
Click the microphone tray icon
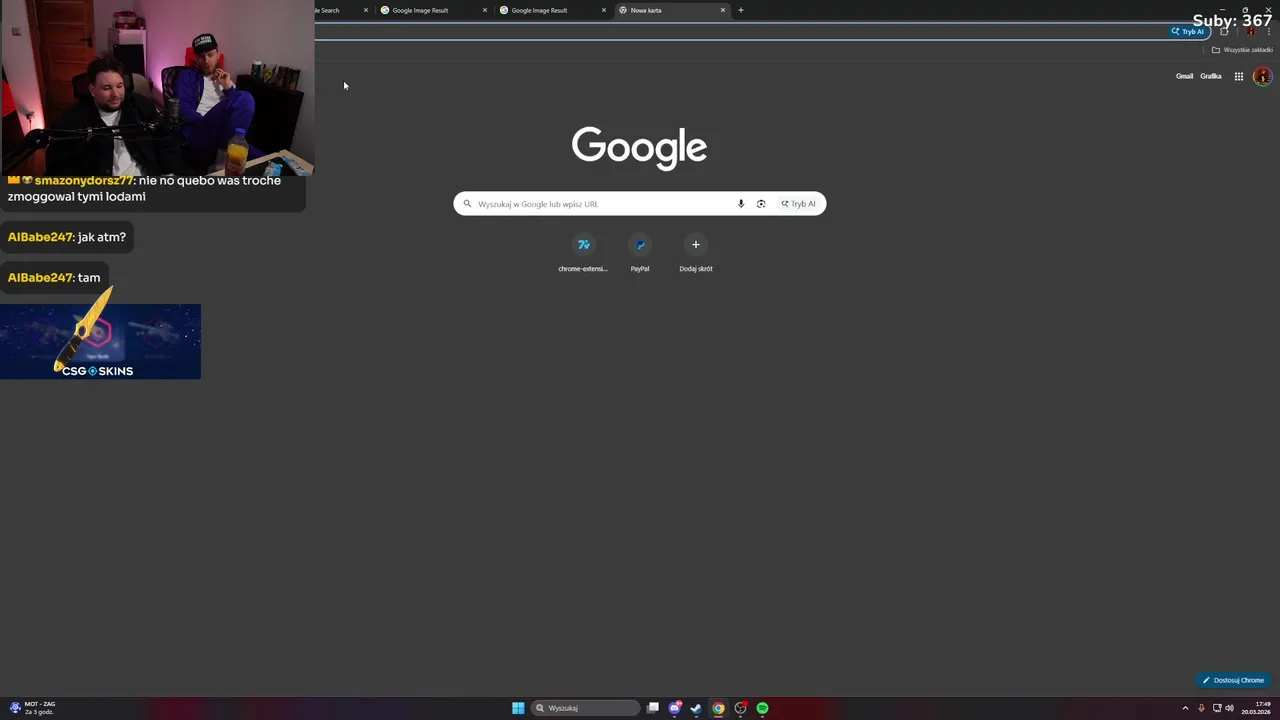[1201, 708]
